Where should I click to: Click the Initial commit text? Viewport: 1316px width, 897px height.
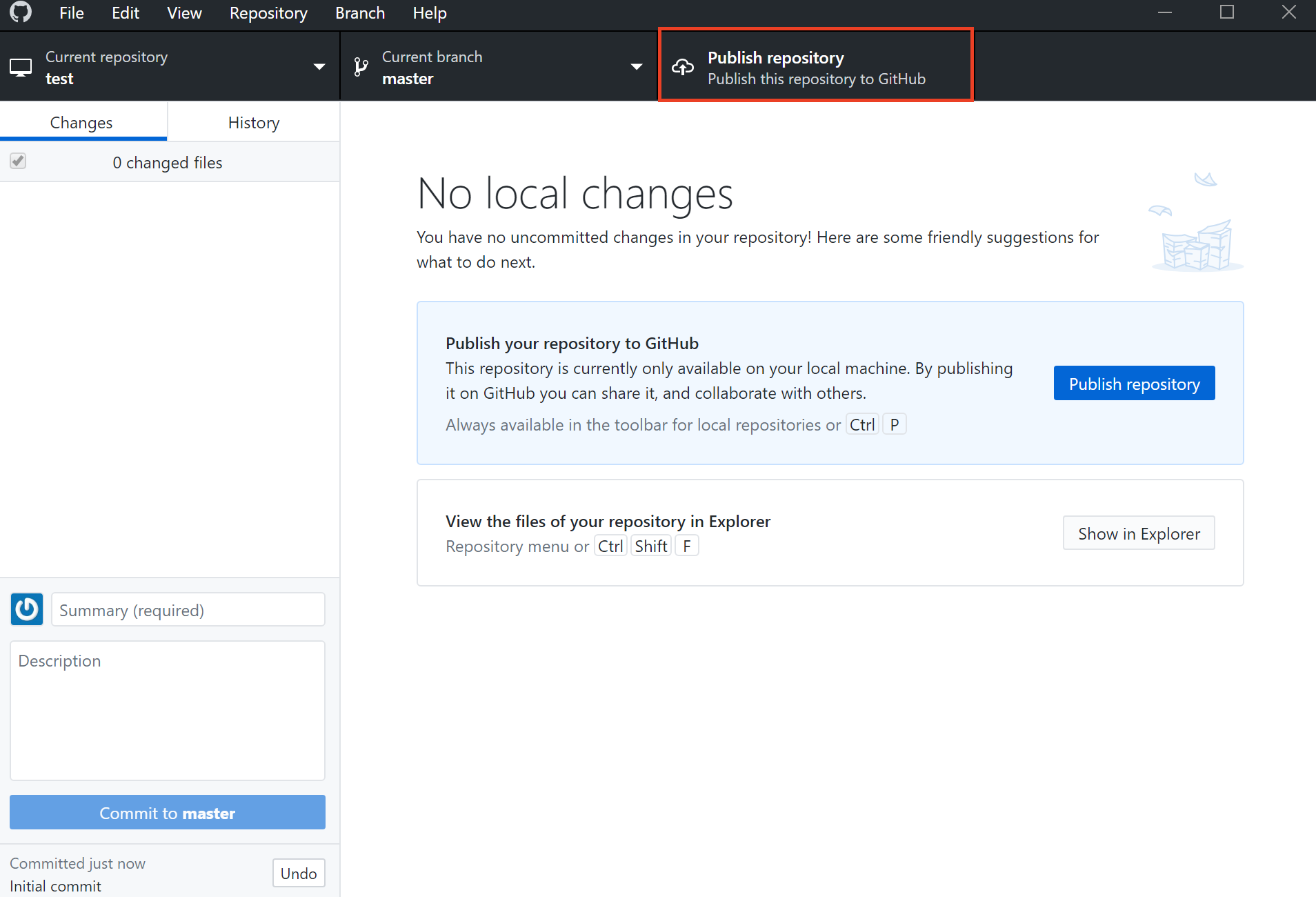pyautogui.click(x=56, y=886)
